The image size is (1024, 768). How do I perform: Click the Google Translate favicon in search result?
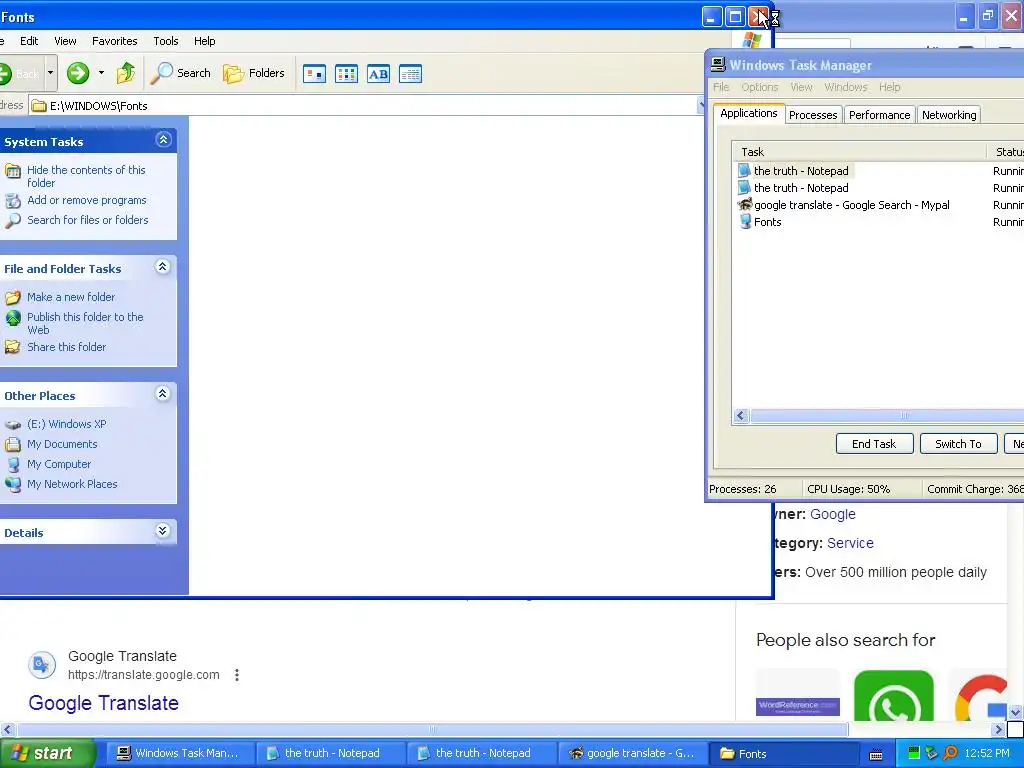click(42, 665)
